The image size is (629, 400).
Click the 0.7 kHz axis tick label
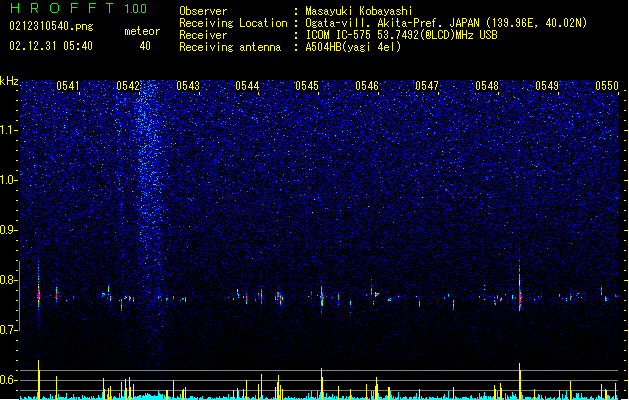[x=8, y=330]
